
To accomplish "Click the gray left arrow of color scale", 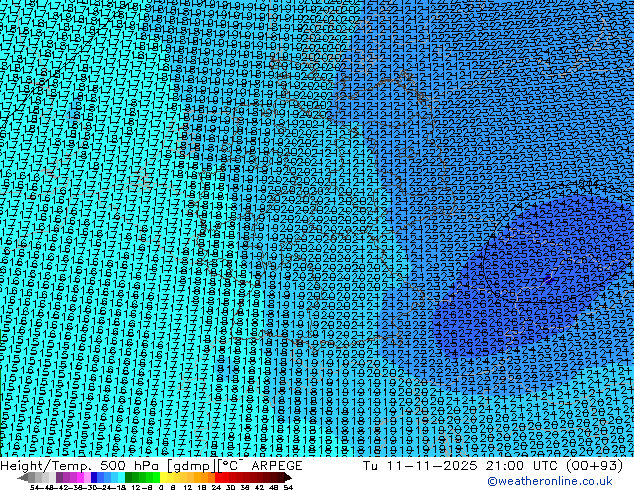I will [x=22, y=477].
